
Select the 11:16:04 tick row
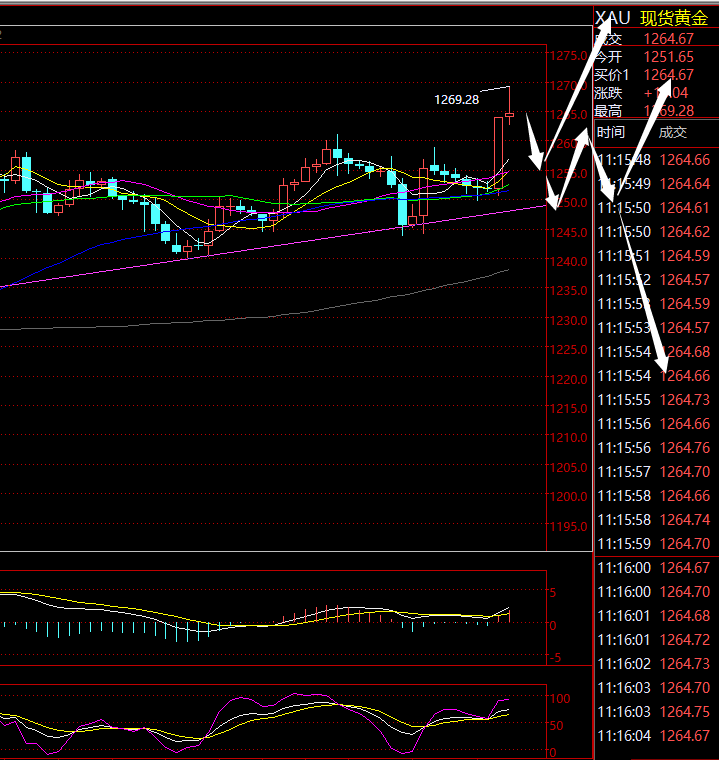pyautogui.click(x=653, y=736)
